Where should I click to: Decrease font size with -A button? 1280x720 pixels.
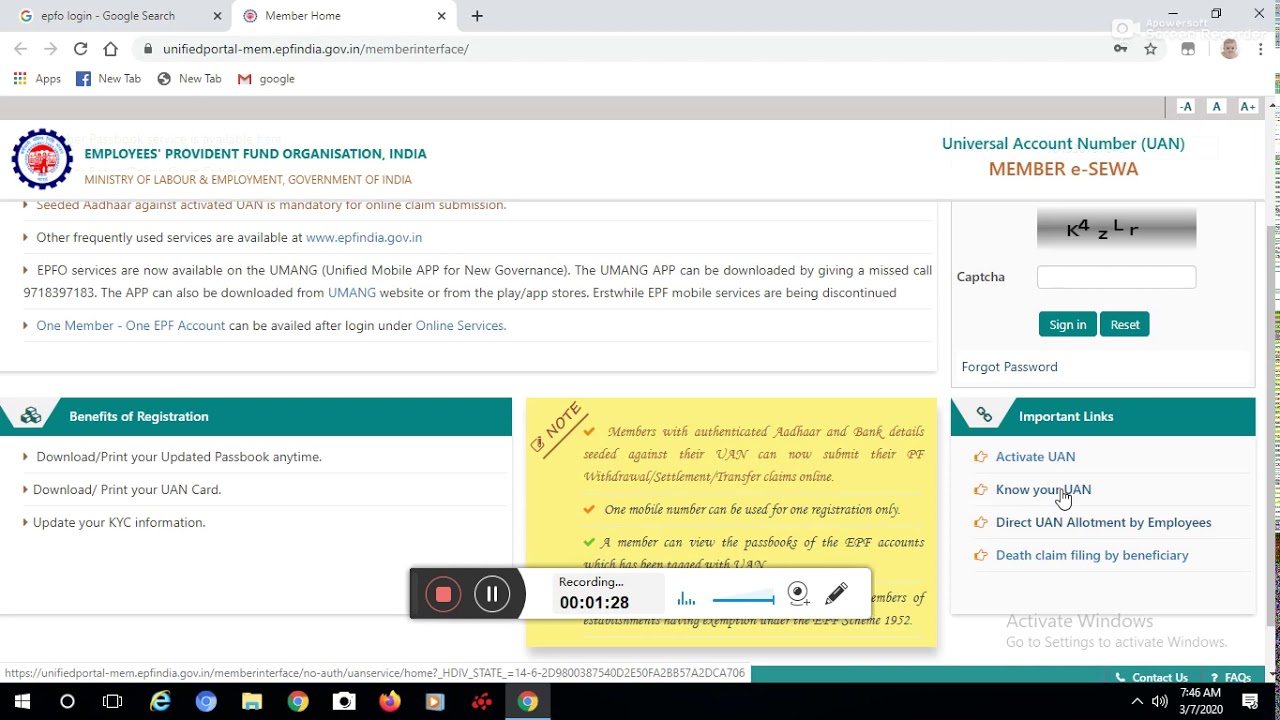(1186, 107)
